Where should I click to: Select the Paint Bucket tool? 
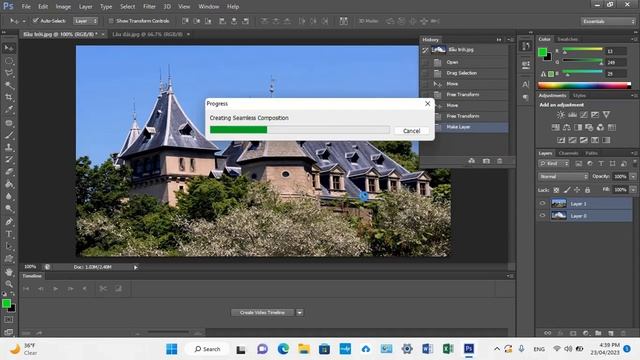coord(9,184)
